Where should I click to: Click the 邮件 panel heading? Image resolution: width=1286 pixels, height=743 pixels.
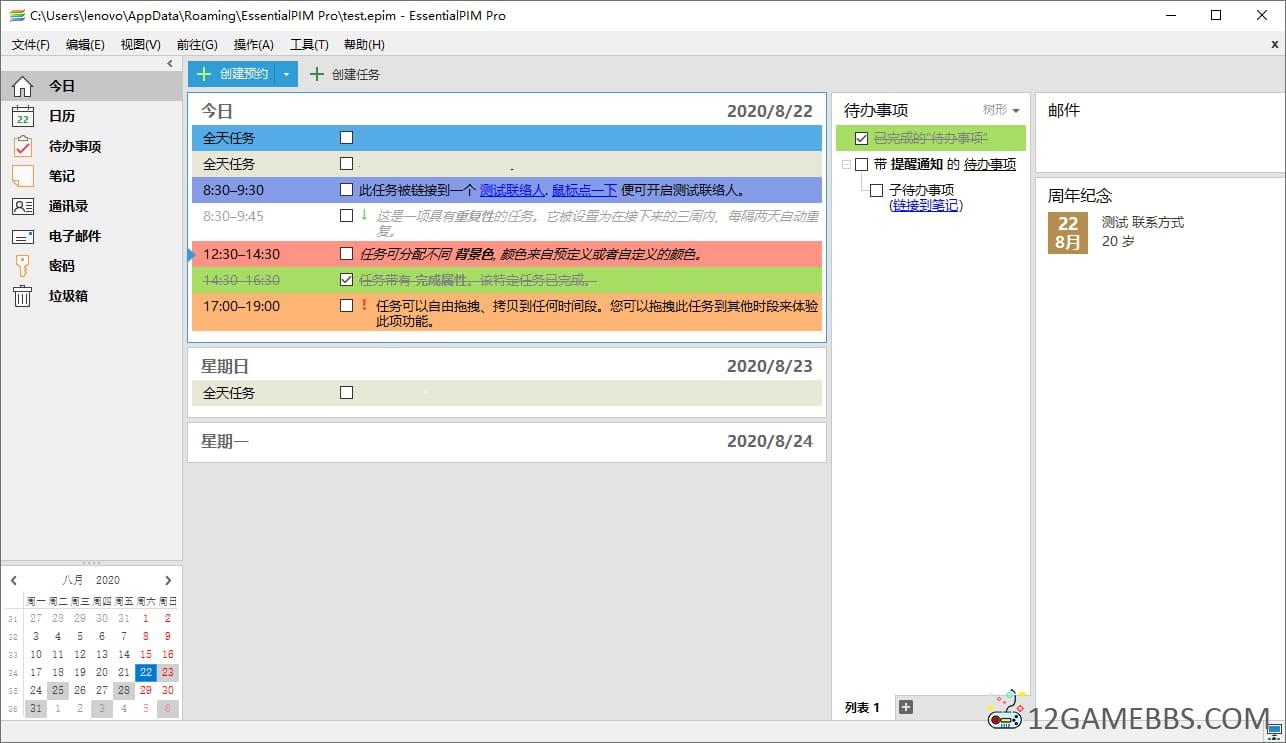point(1064,110)
